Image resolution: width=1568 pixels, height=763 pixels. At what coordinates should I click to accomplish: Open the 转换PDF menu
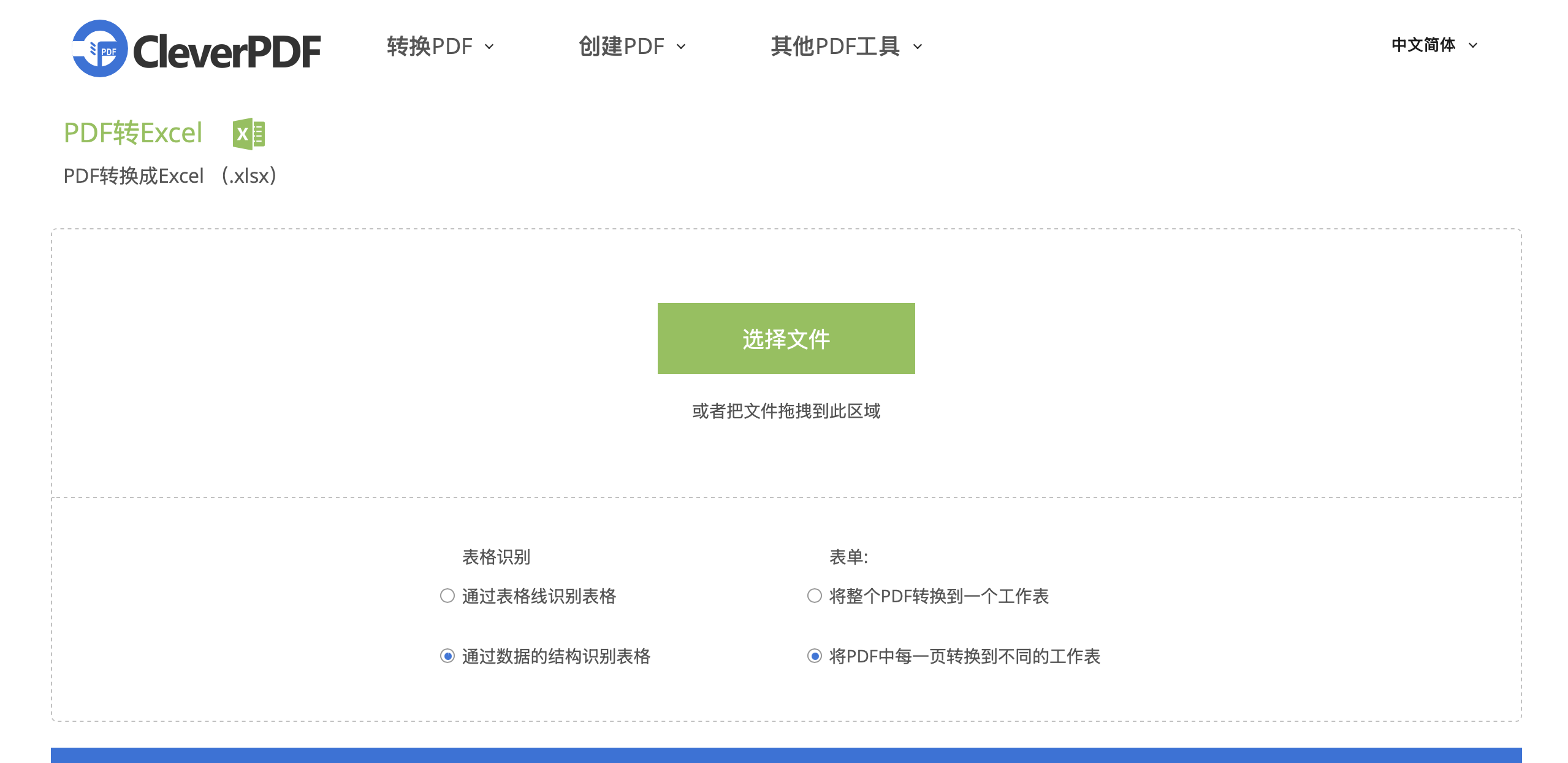point(440,47)
